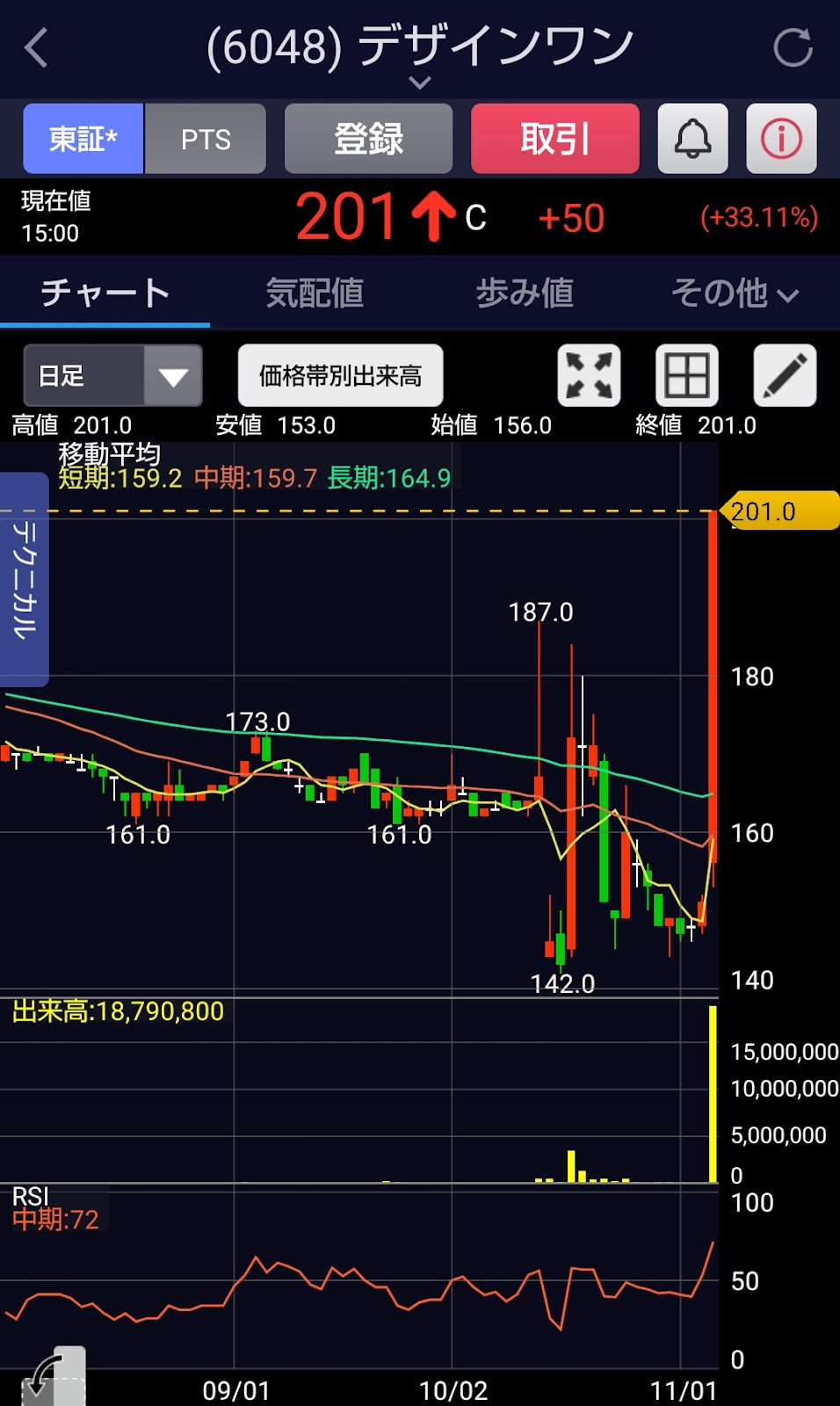Tap the 173.0 peak price label

(257, 721)
